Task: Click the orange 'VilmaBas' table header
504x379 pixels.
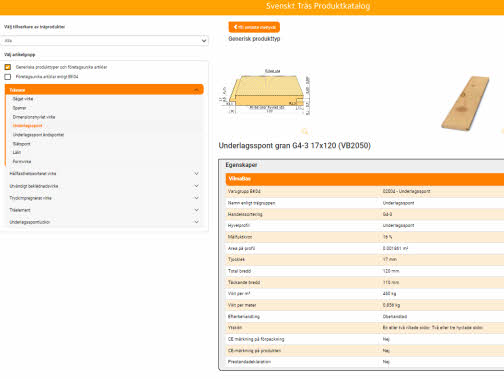Action: 365,179
